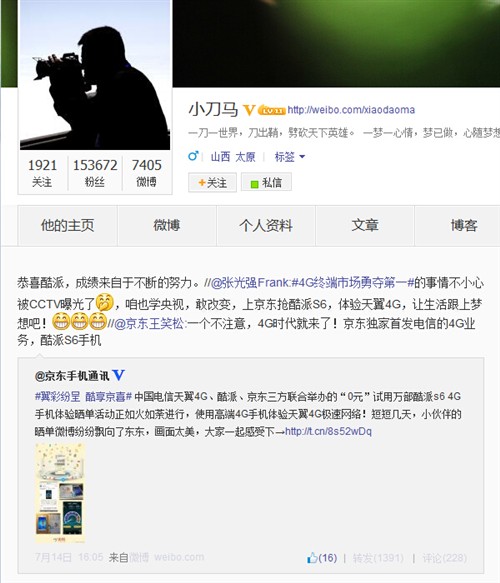Click the 转发(1391) repost link

click(378, 558)
